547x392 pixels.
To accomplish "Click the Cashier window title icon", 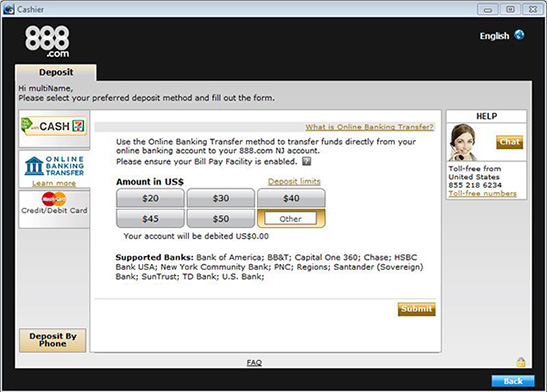I will click(8, 9).
